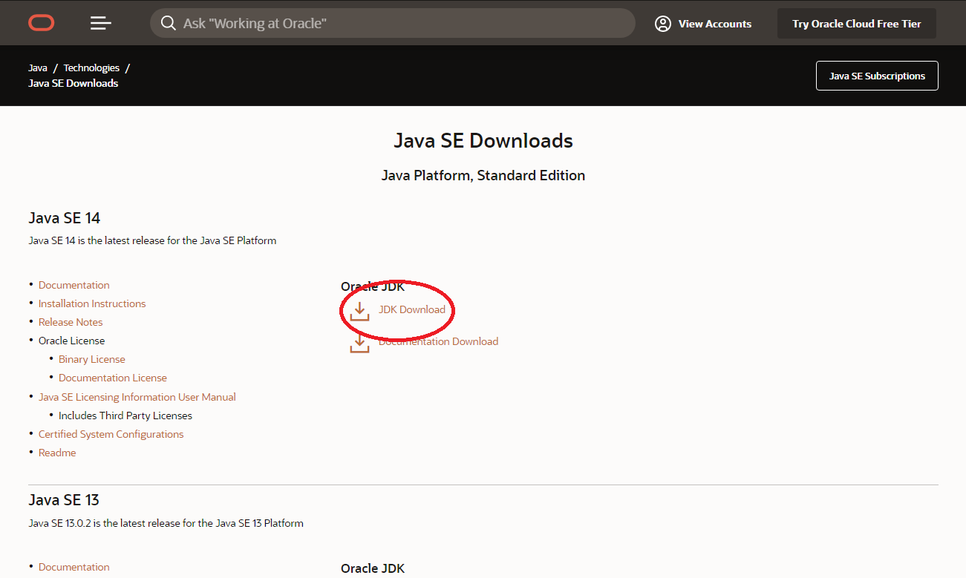The height and width of the screenshot is (578, 966).
Task: Click the Oracle License list text
Action: (71, 341)
